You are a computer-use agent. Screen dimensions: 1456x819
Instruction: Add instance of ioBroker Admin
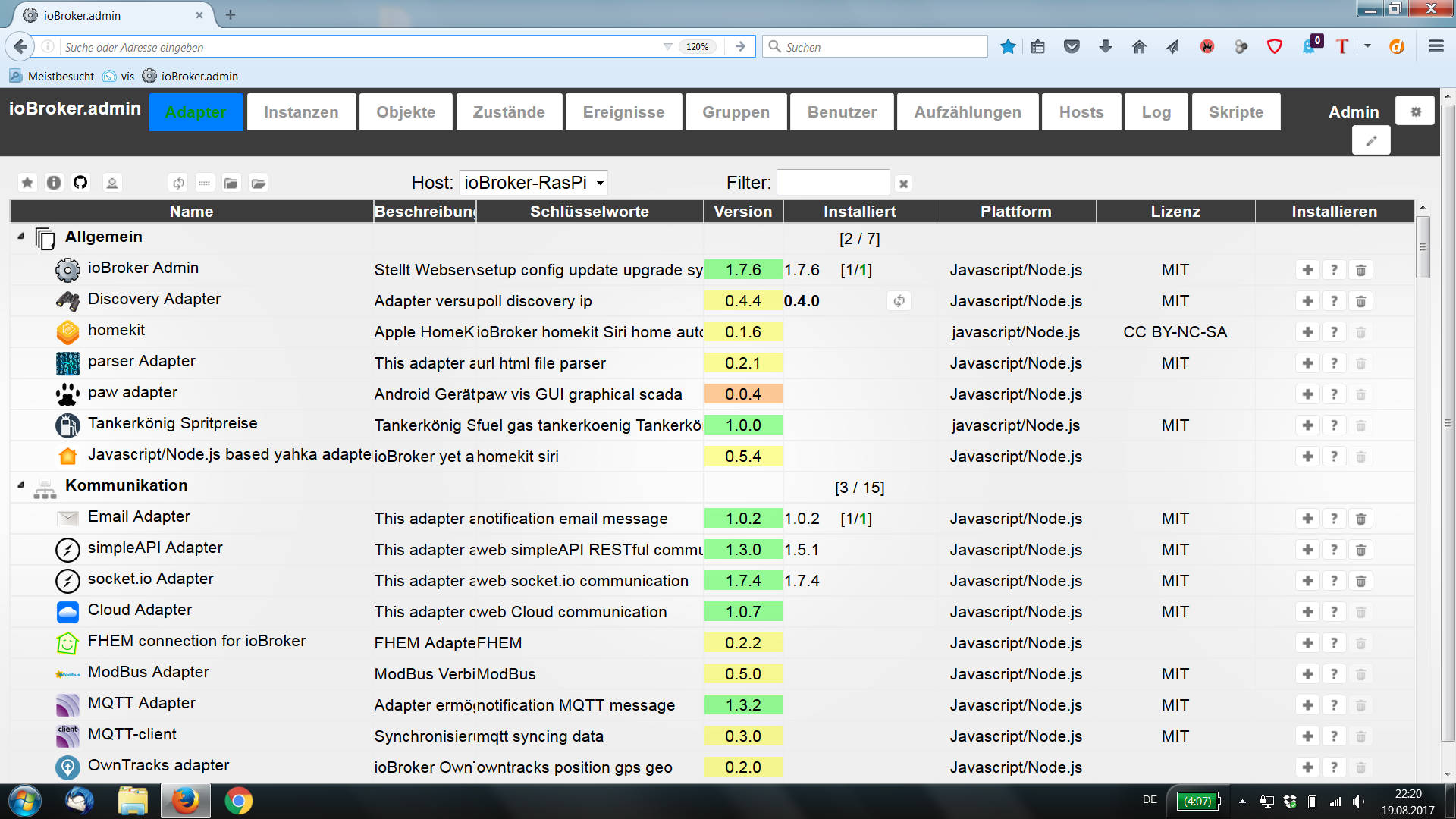coord(1307,270)
